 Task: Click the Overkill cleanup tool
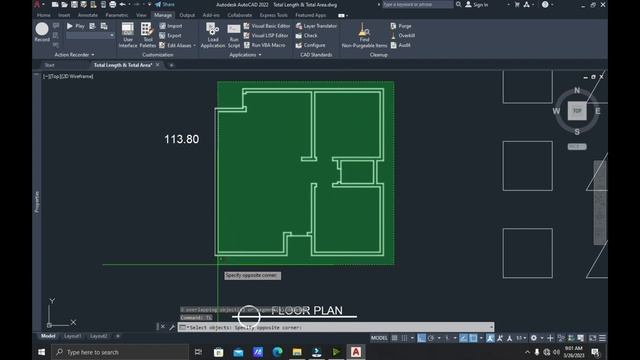[402, 36]
